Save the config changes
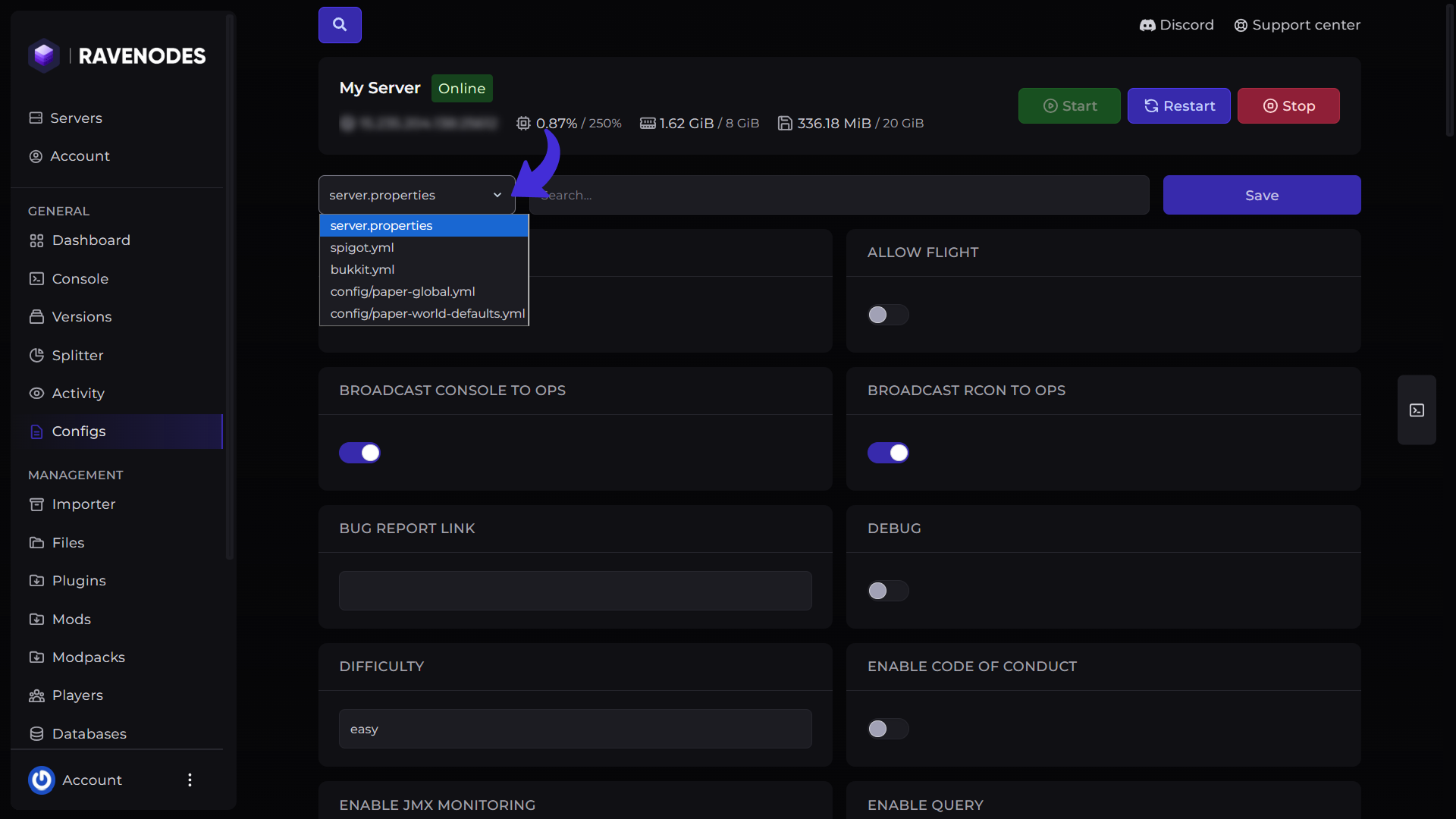The width and height of the screenshot is (1456, 819). 1262,195
